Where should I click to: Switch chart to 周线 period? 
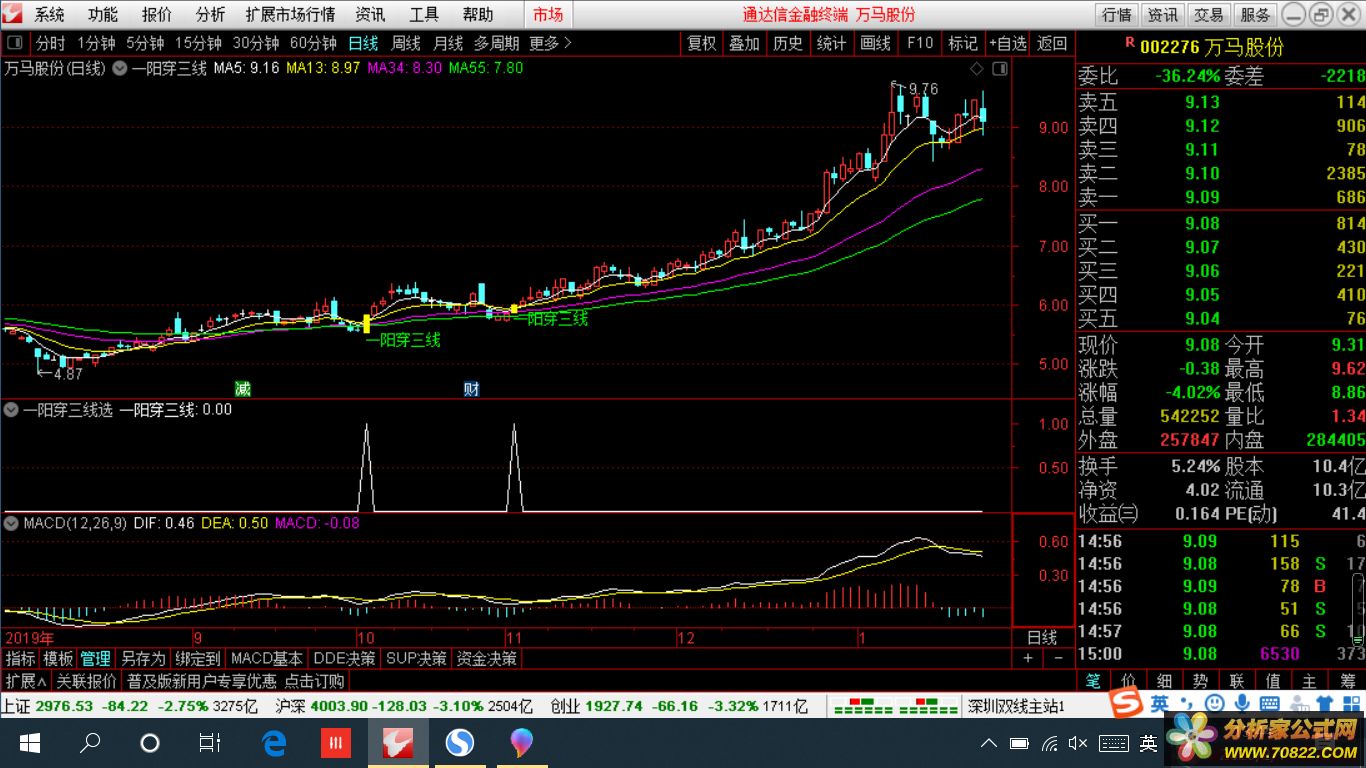coord(406,43)
